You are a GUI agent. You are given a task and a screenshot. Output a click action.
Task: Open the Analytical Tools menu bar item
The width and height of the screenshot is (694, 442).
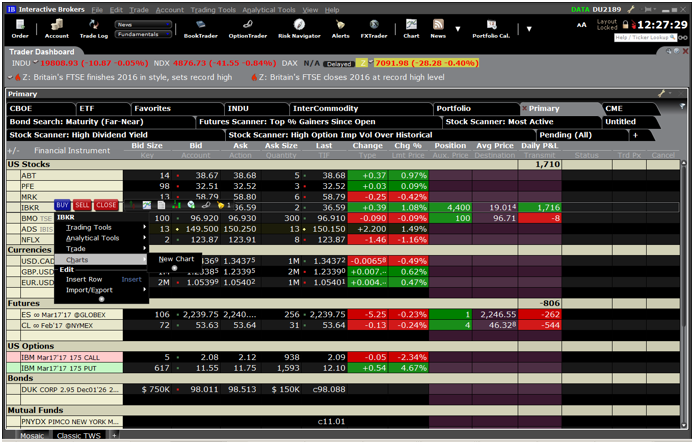(269, 10)
